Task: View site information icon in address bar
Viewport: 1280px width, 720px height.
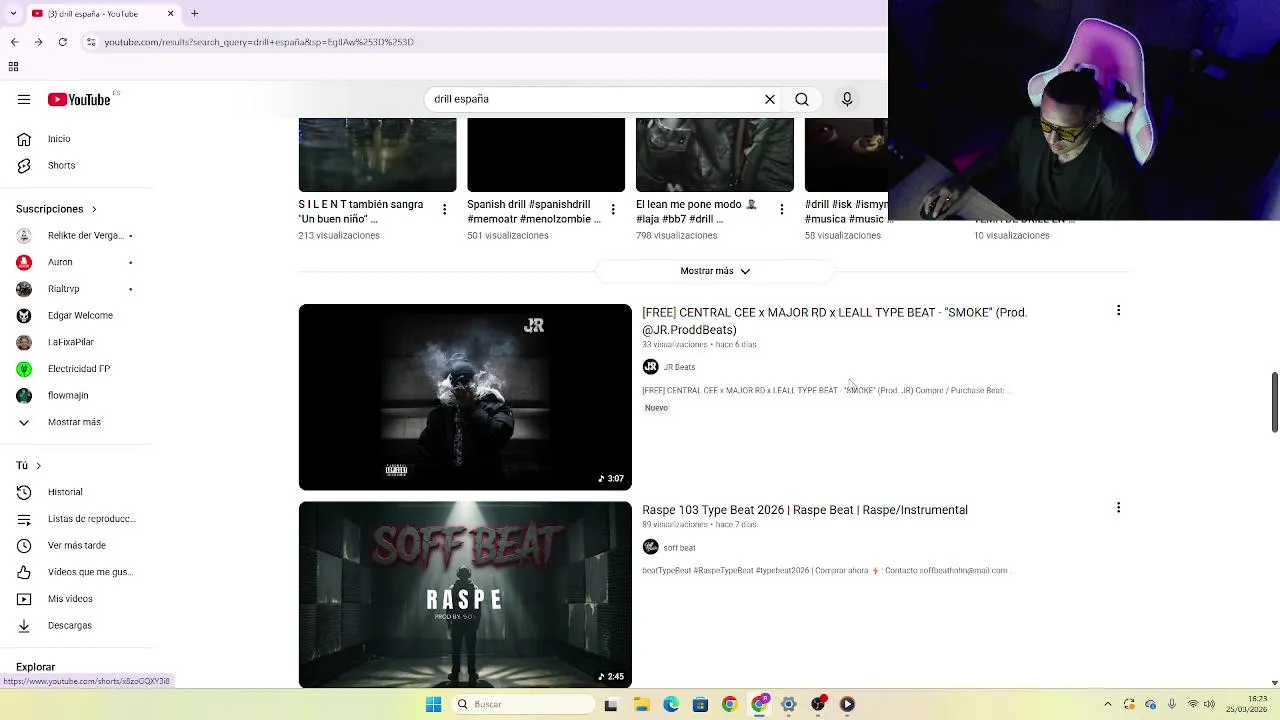Action: pyautogui.click(x=91, y=42)
